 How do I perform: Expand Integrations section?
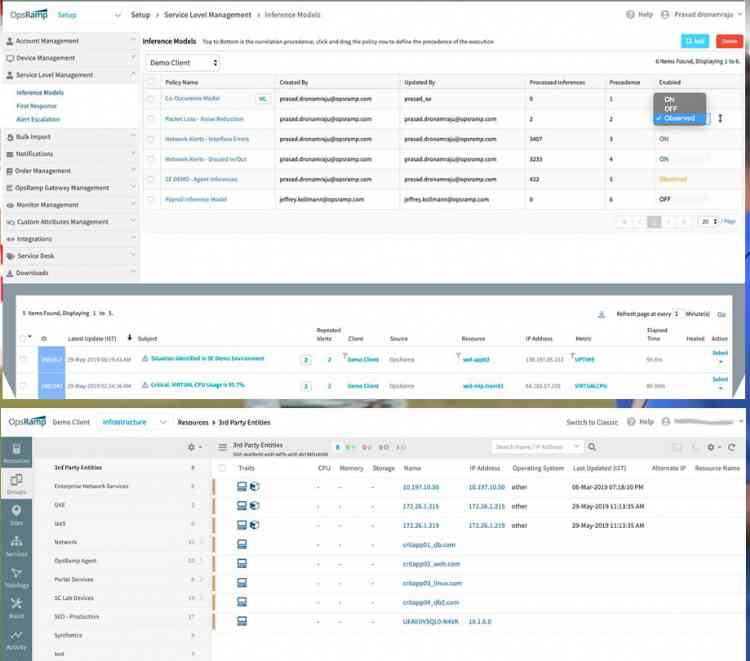click(70, 239)
